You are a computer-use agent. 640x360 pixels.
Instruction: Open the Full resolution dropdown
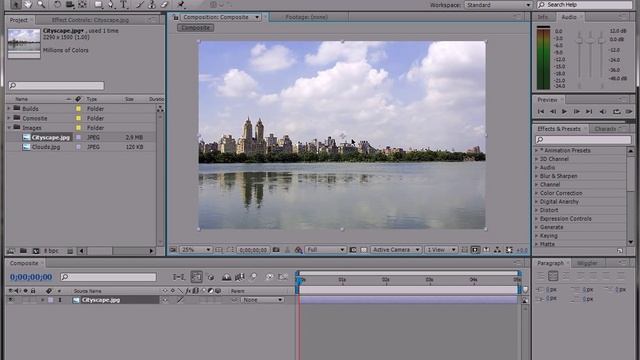click(x=326, y=249)
